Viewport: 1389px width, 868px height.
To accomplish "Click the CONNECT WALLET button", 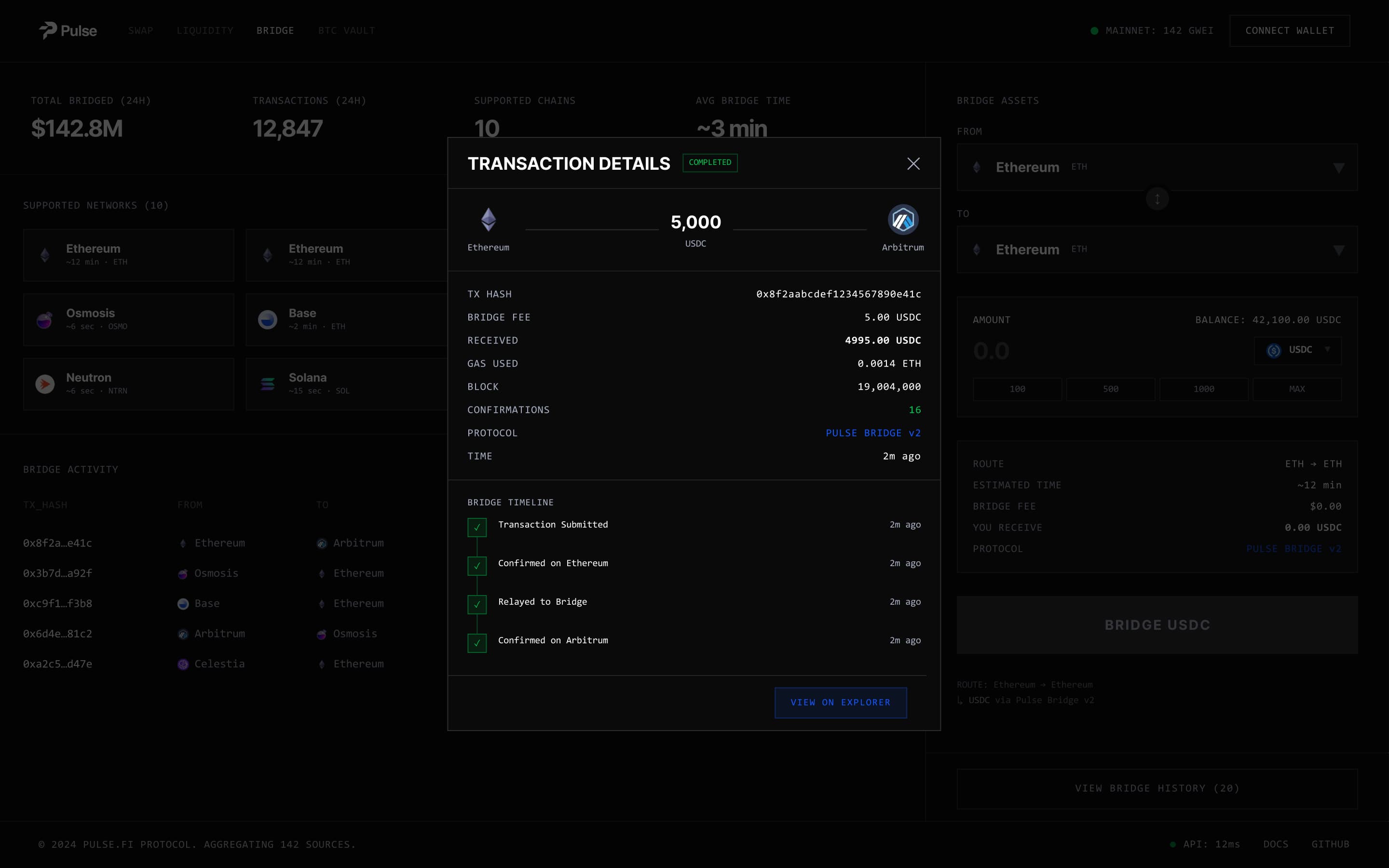I will [x=1289, y=30].
